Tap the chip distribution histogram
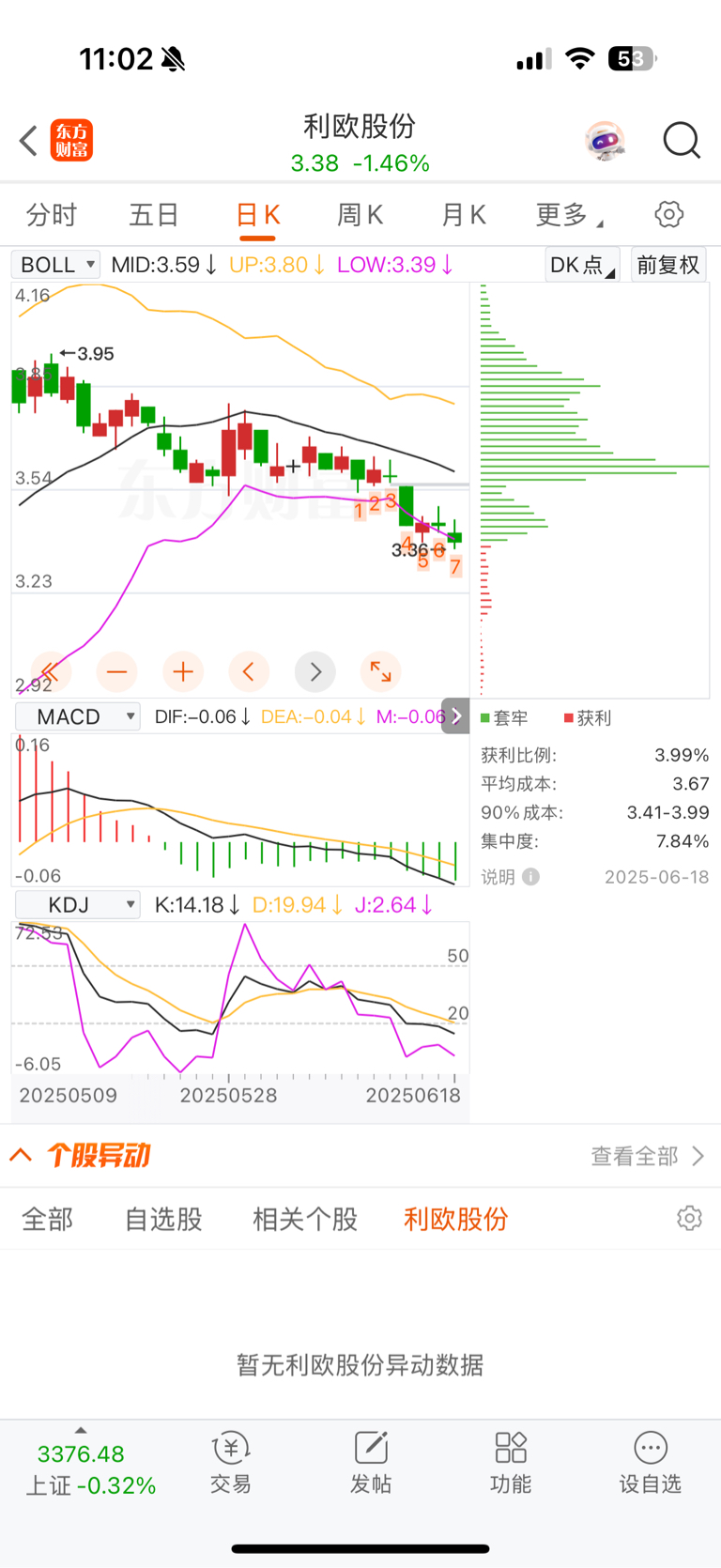Viewport: 721px width, 1568px height. point(594,490)
